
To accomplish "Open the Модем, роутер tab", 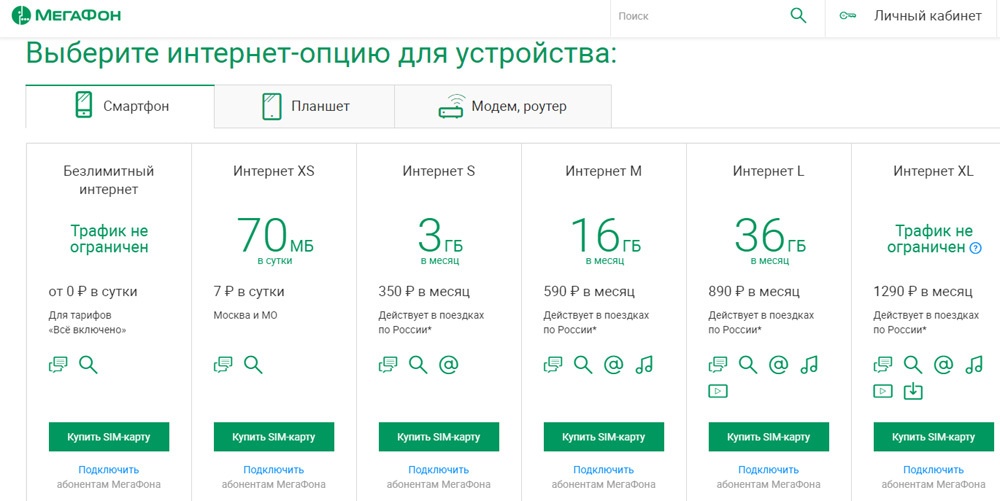I will [x=503, y=106].
